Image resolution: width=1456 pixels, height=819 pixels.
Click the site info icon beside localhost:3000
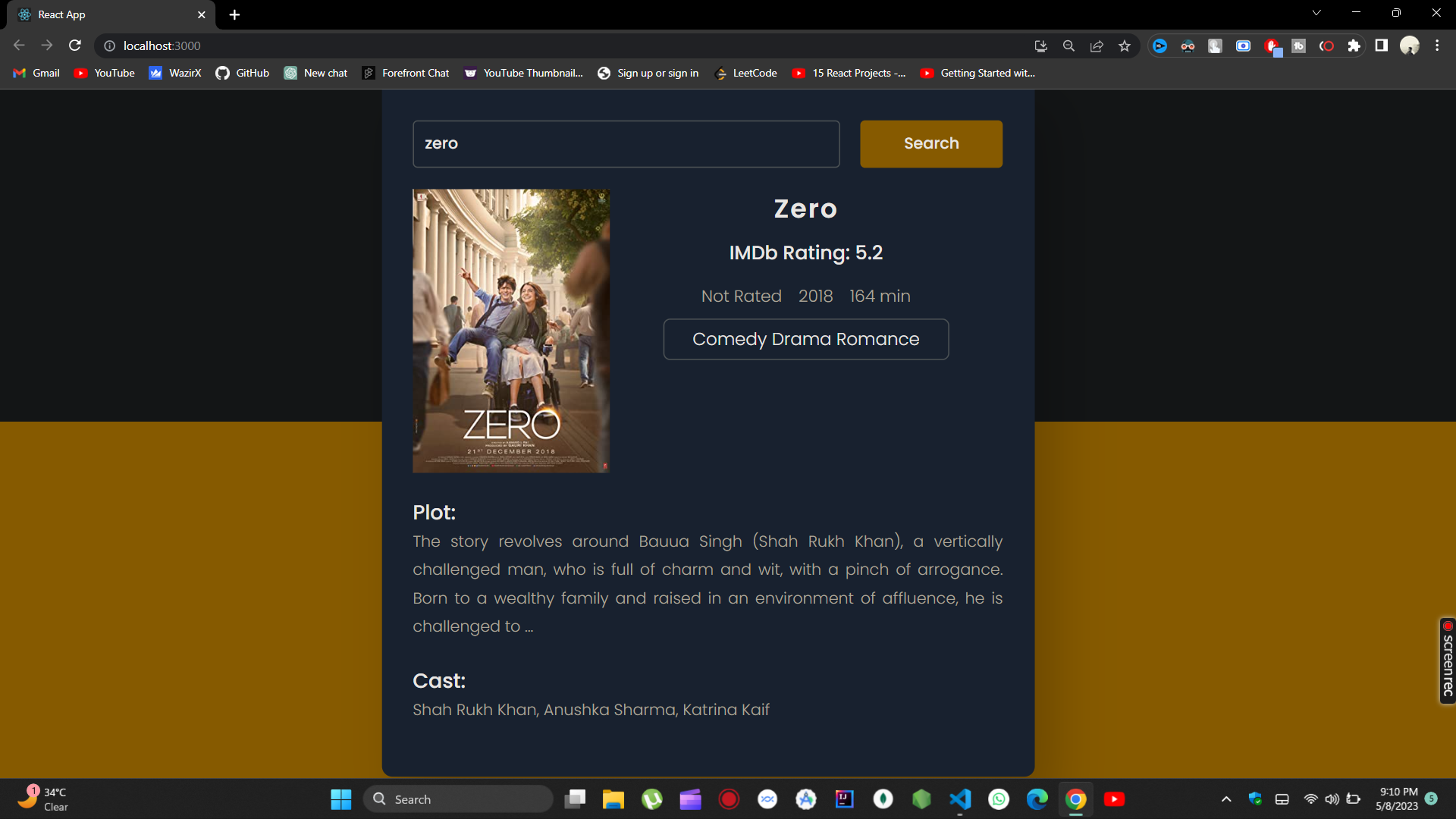109,45
